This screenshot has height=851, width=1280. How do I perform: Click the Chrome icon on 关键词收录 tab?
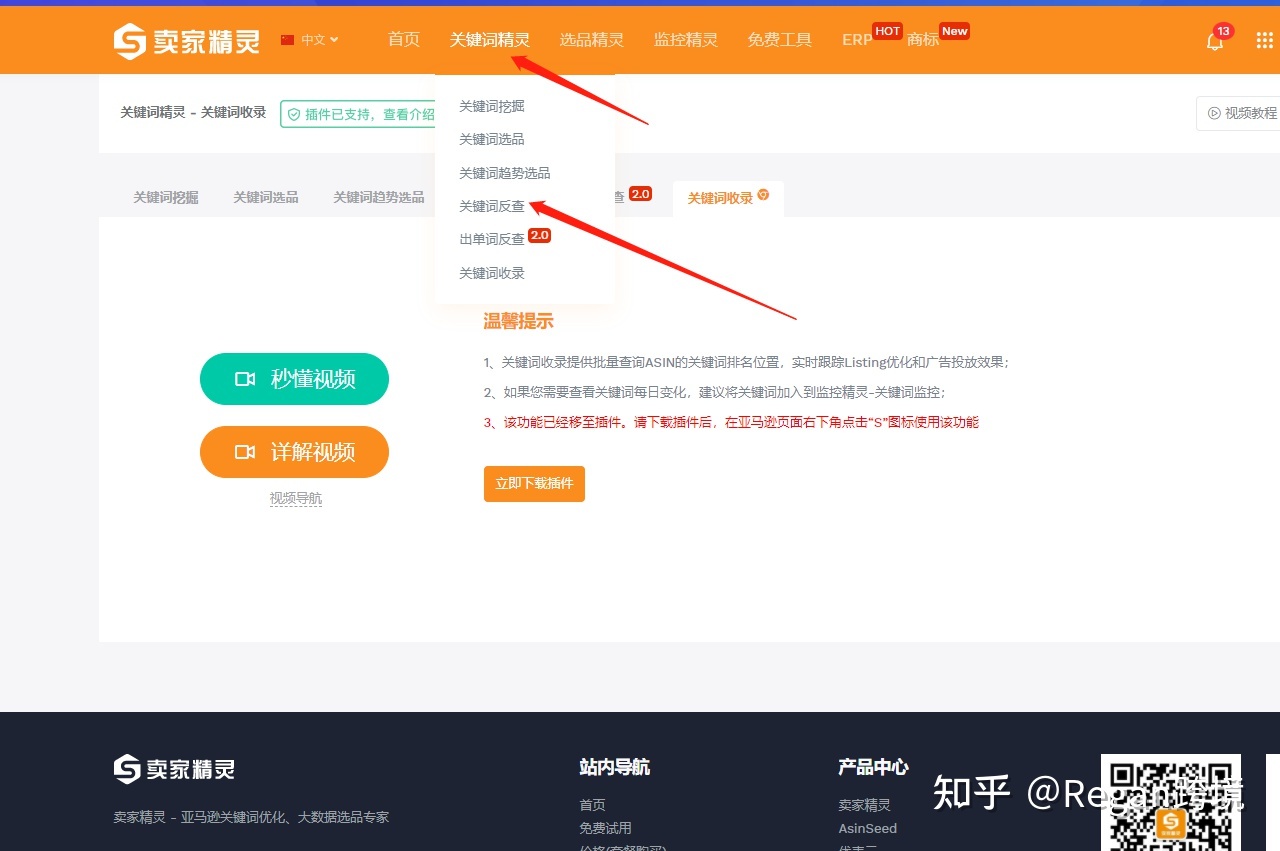pyautogui.click(x=764, y=195)
